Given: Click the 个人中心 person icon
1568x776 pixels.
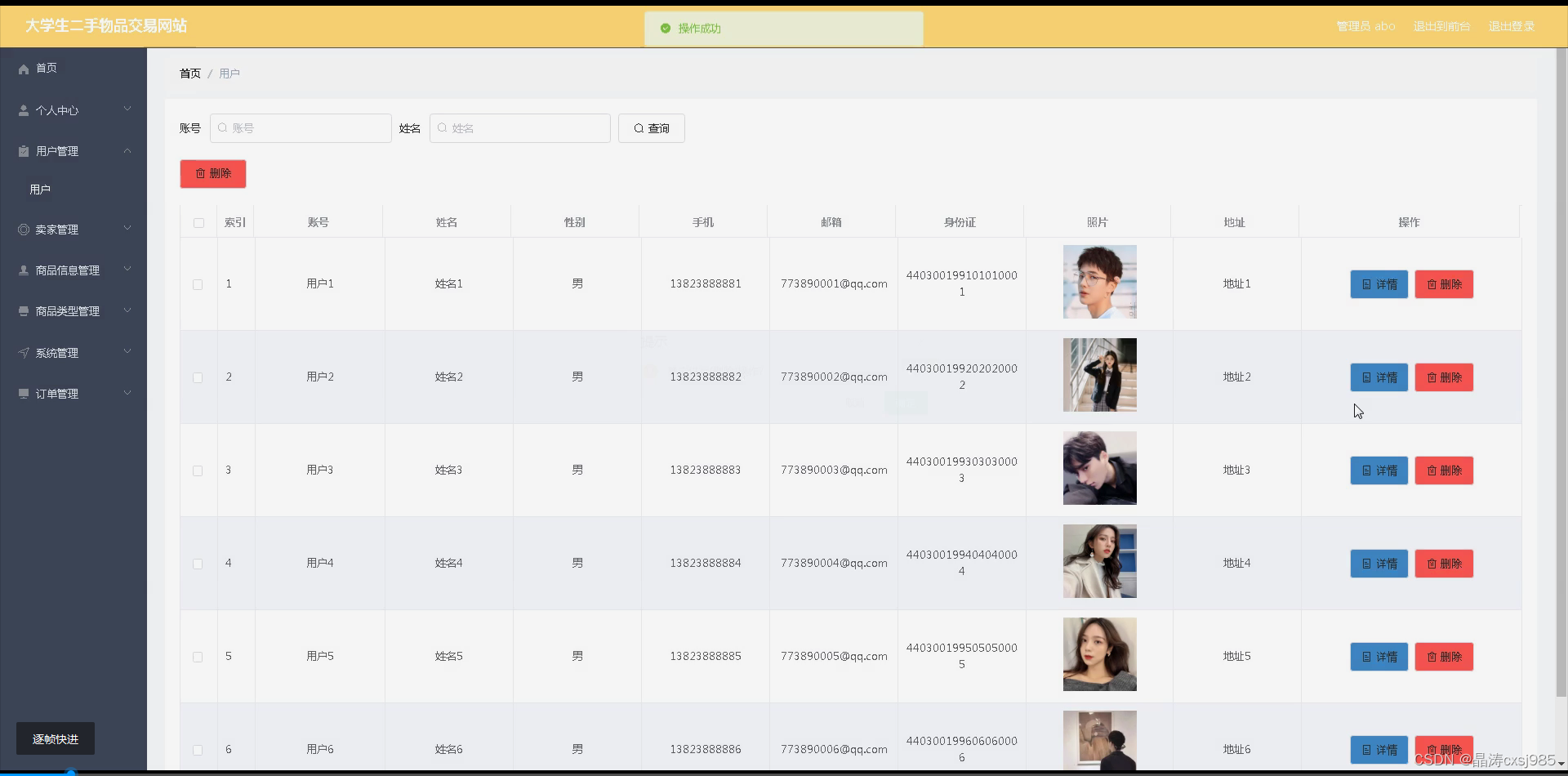Looking at the screenshot, I should click(23, 110).
